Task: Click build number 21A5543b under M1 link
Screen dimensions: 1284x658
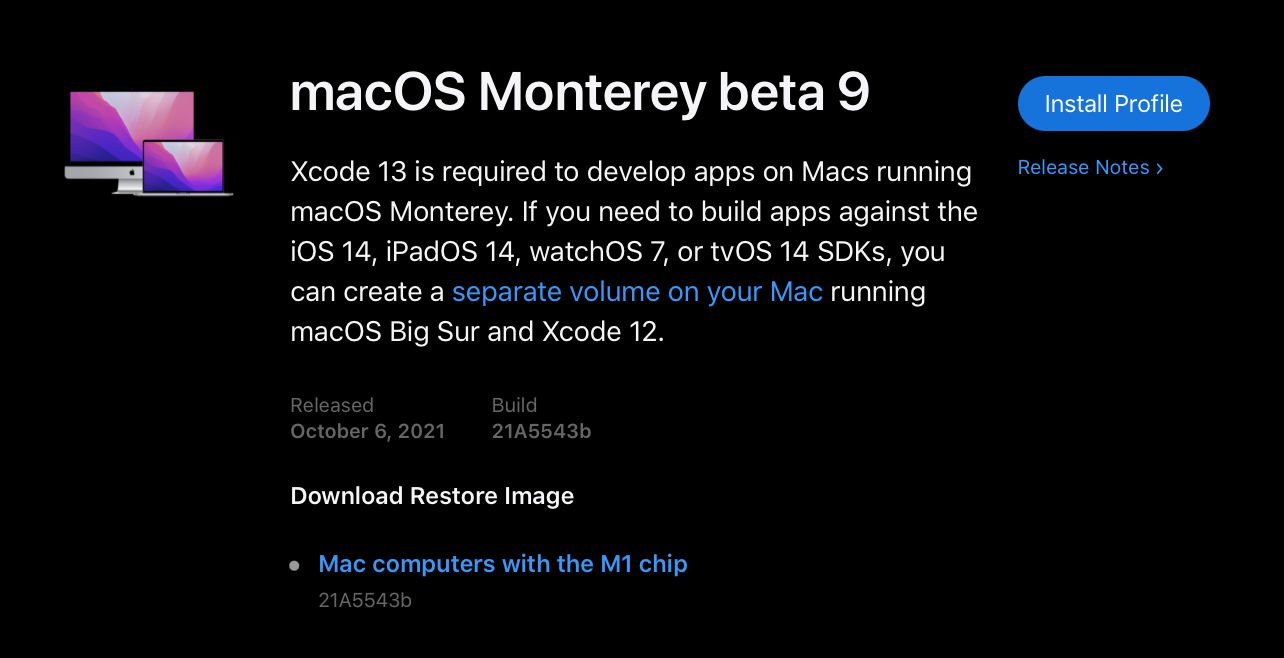Action: [365, 600]
